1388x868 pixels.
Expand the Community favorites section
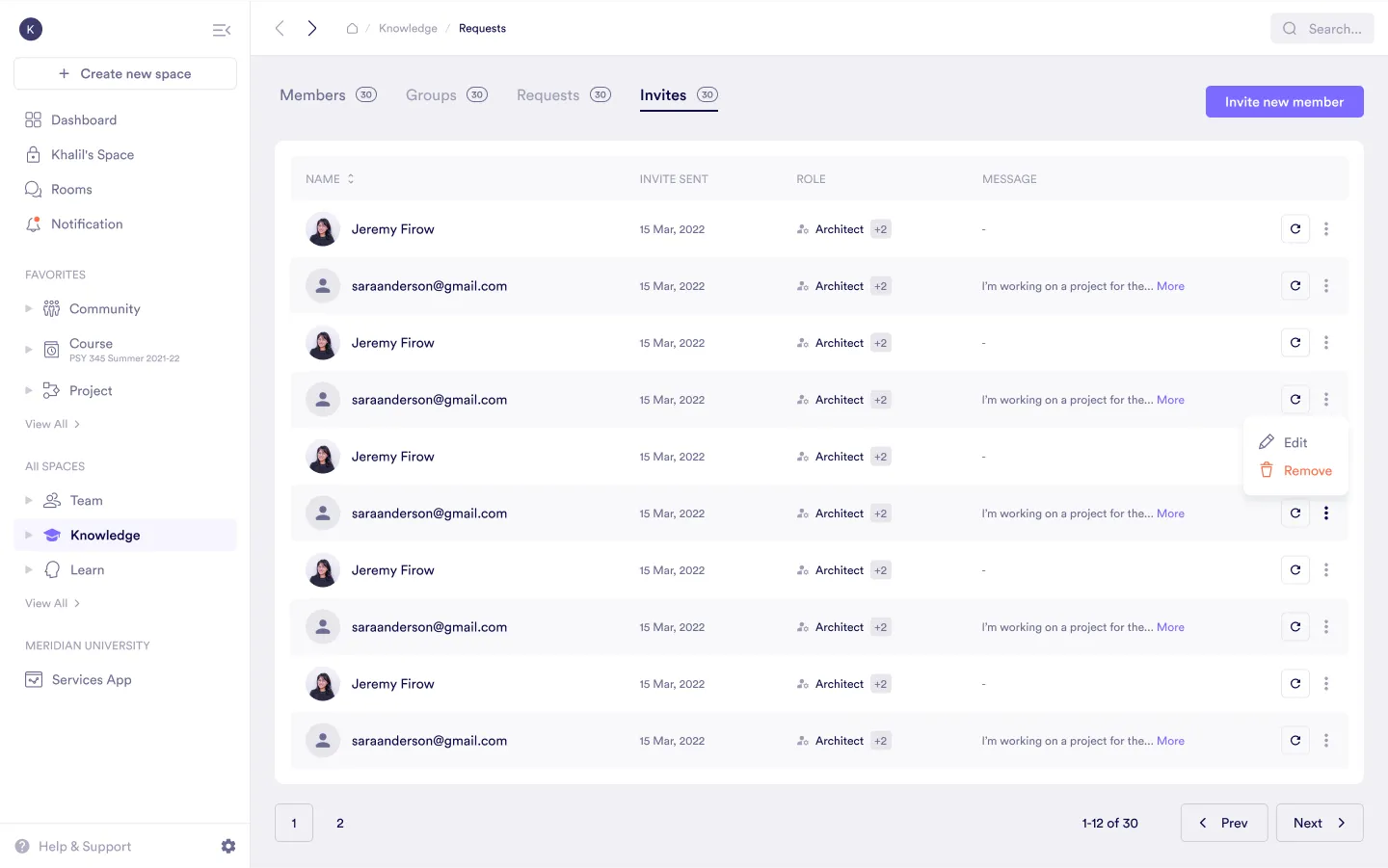click(x=30, y=308)
